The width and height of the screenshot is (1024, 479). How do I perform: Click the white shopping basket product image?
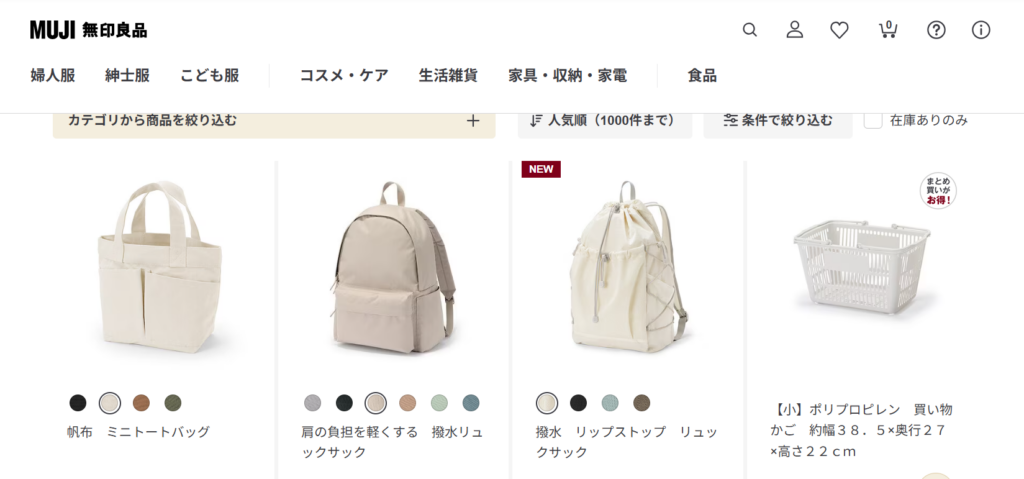tap(861, 266)
